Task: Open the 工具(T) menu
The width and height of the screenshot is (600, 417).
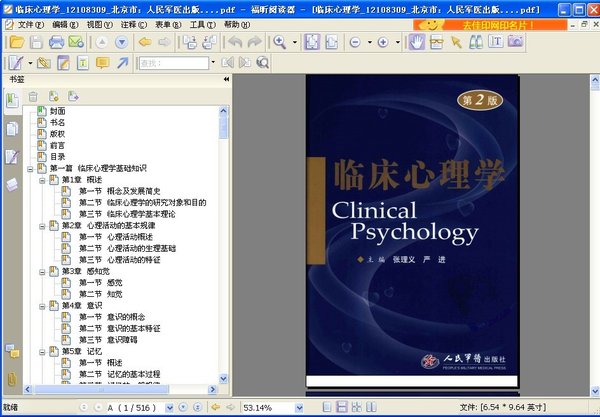Action: (202, 25)
